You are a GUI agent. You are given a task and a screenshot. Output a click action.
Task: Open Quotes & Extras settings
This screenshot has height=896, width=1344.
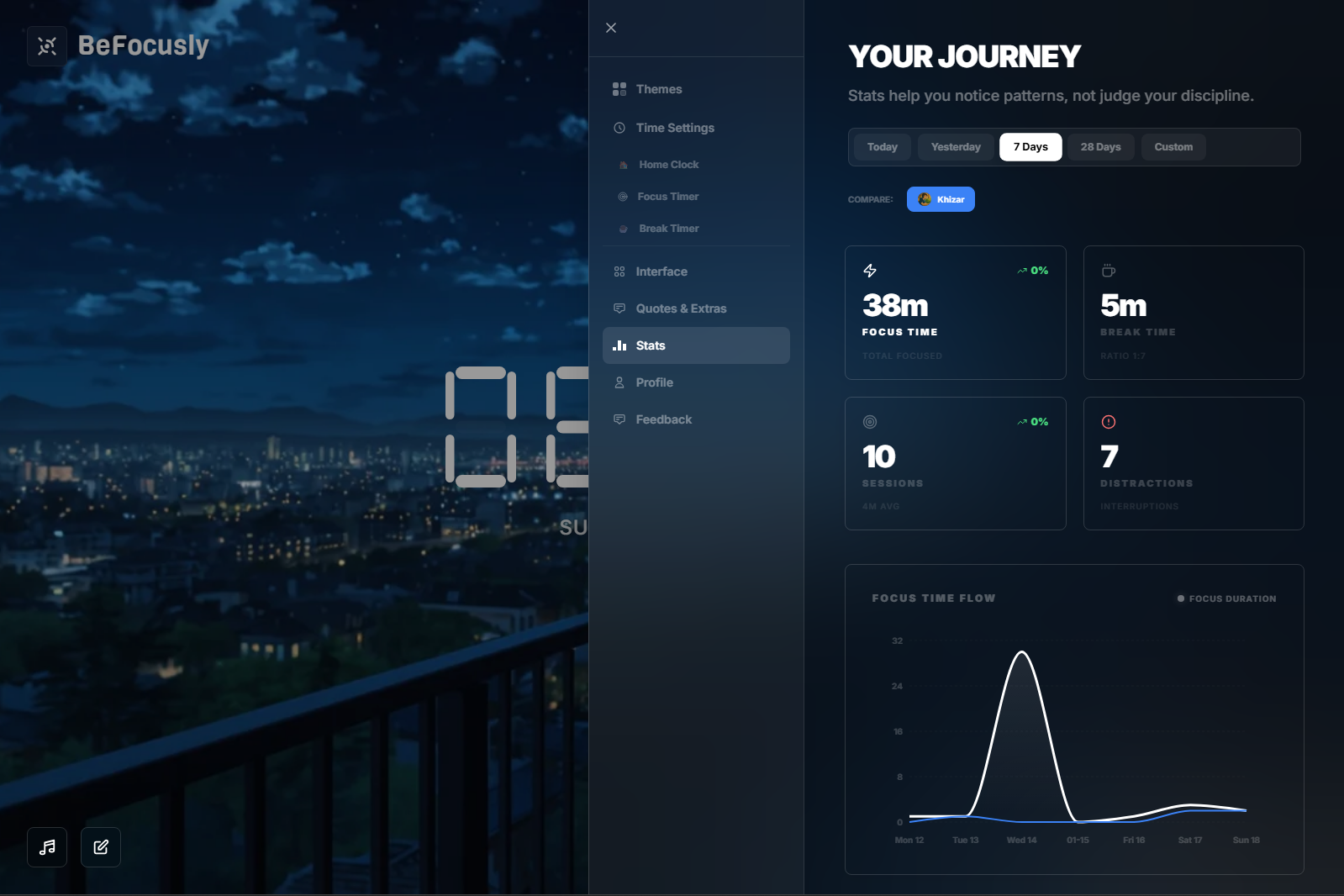click(696, 308)
